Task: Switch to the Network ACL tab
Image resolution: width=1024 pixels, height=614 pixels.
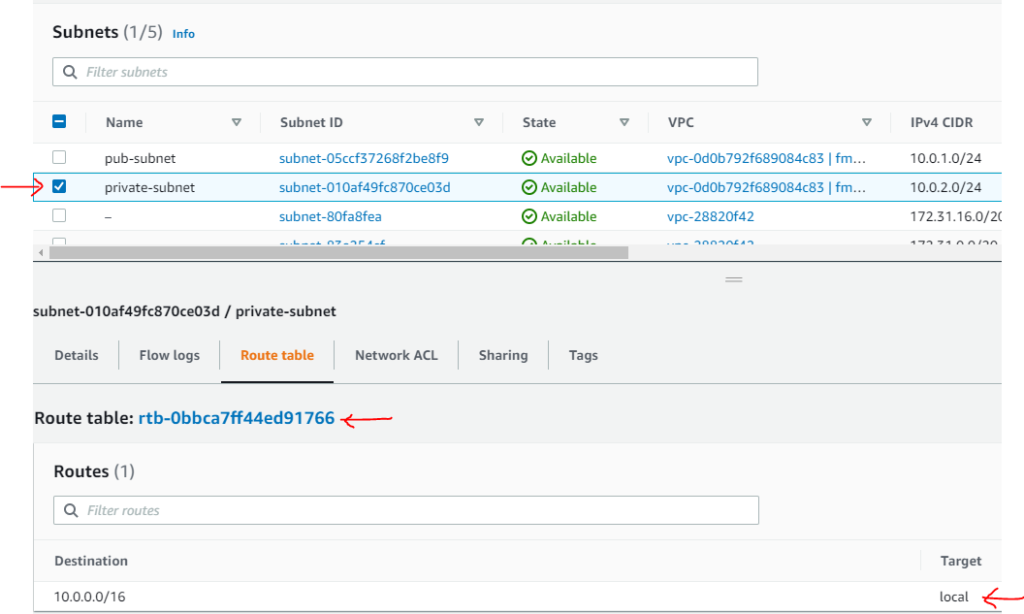Action: tap(396, 355)
